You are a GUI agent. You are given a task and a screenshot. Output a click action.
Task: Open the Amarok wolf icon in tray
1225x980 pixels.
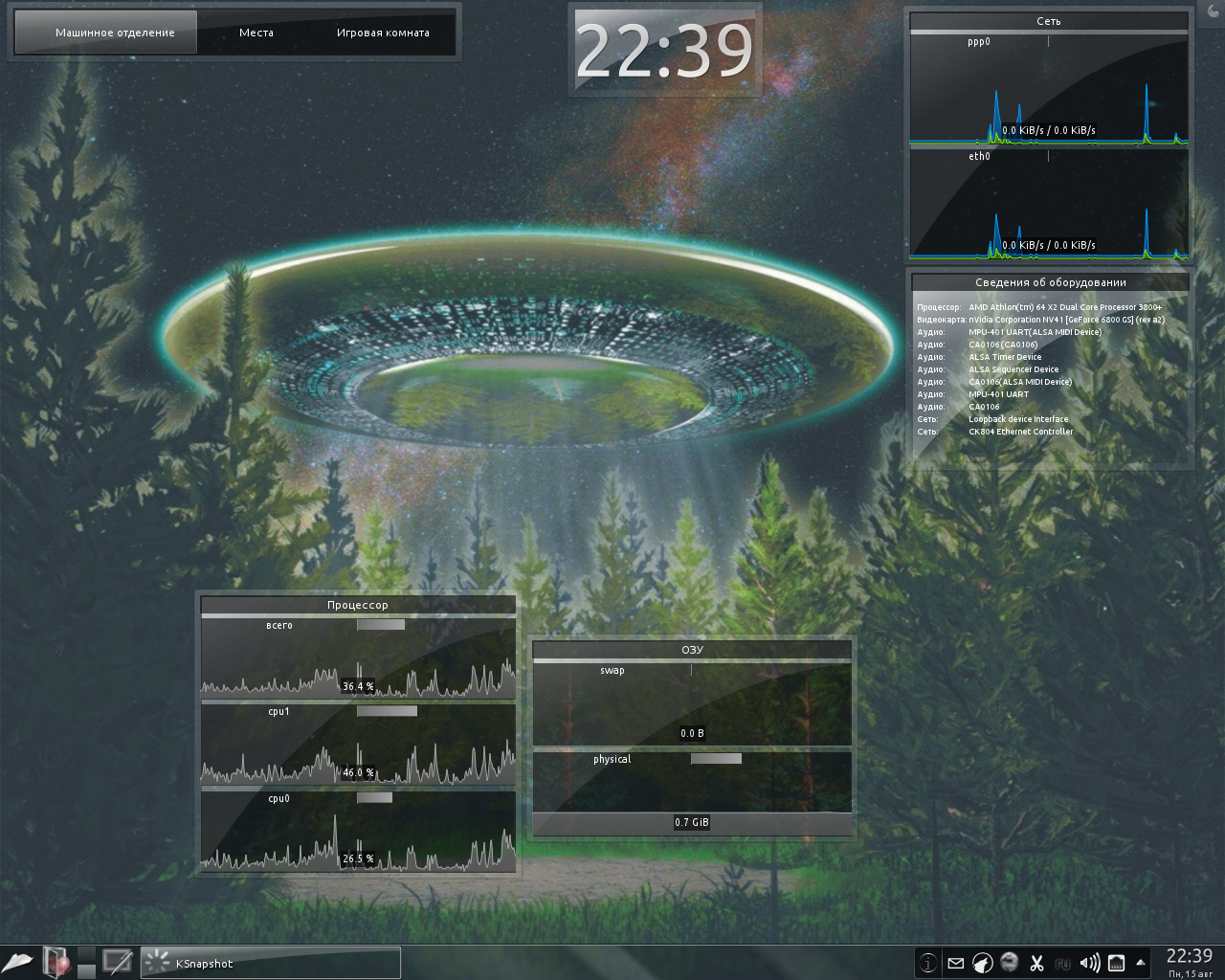click(983, 963)
